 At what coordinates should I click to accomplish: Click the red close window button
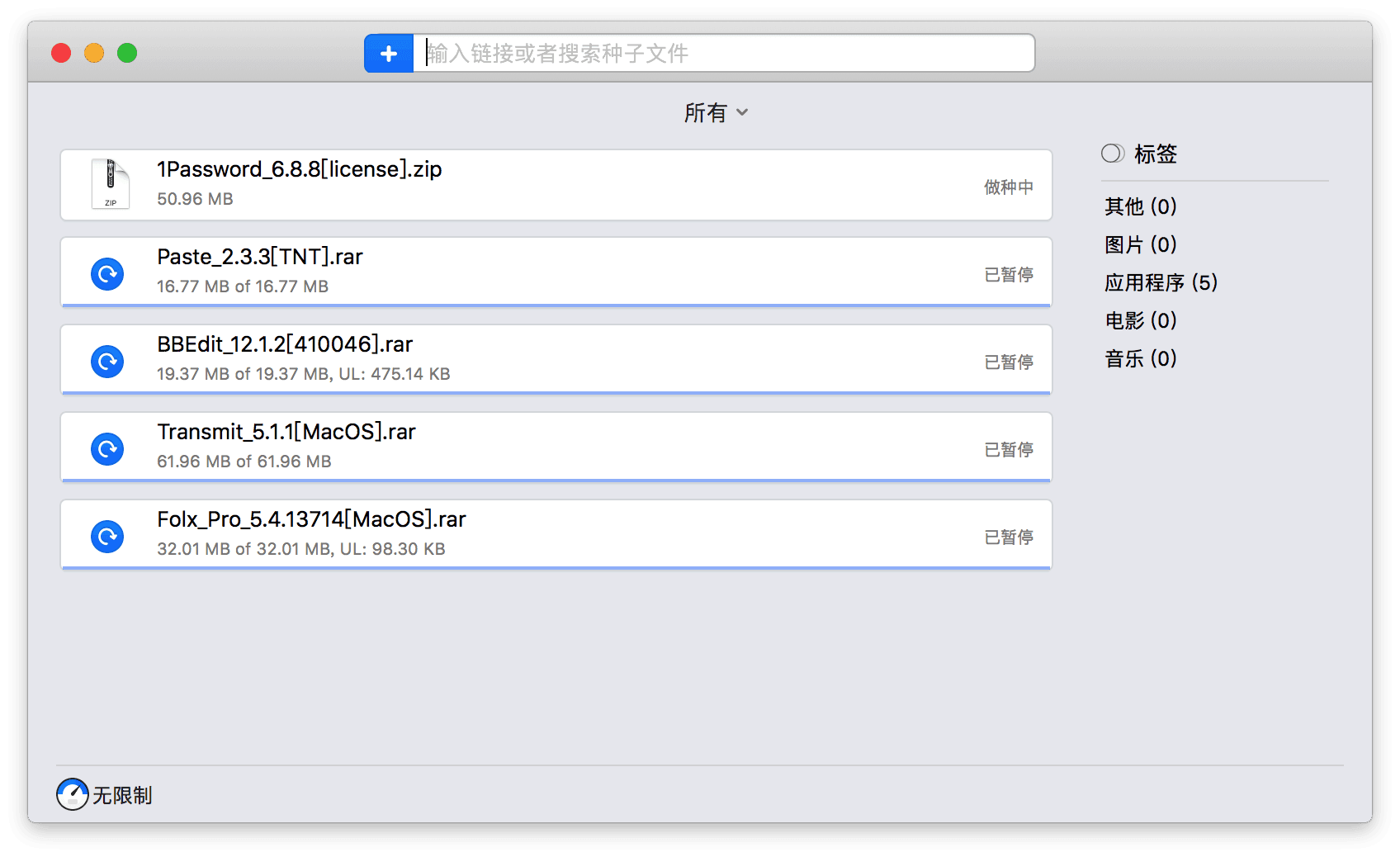pos(61,53)
